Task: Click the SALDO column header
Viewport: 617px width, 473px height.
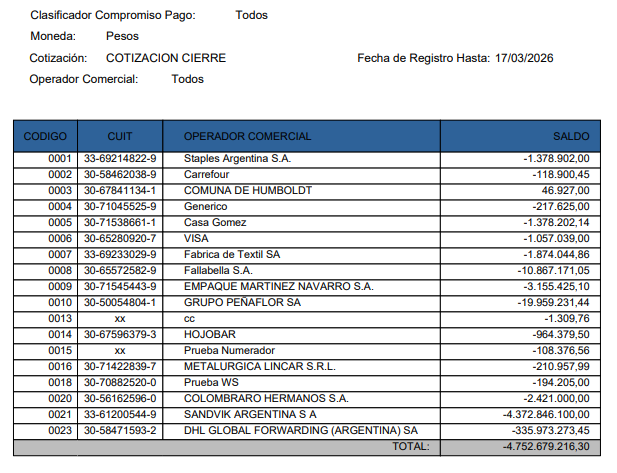Action: point(520,136)
